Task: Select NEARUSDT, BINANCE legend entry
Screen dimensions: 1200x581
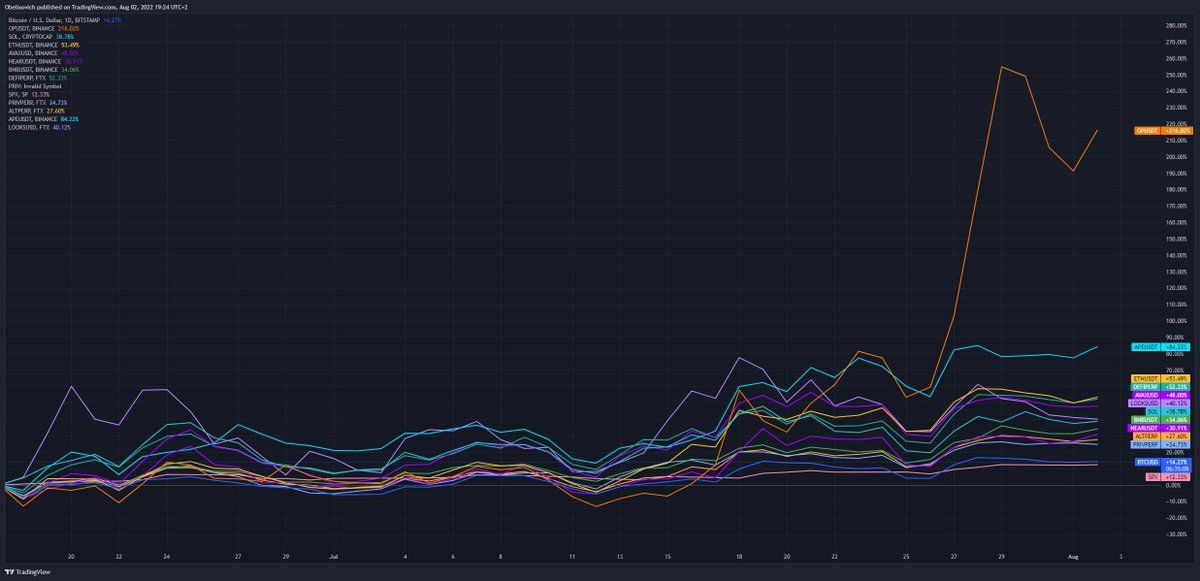Action: (45, 62)
